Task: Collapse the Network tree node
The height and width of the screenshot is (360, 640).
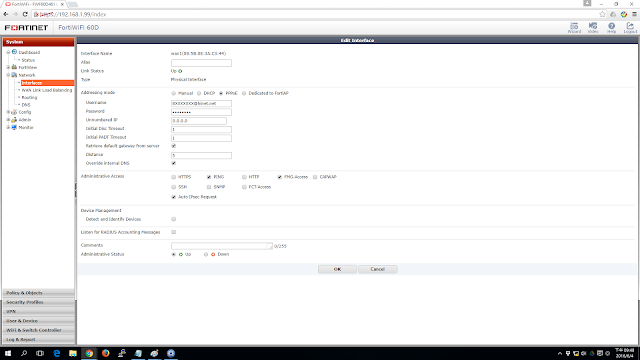Action: (x=8, y=75)
